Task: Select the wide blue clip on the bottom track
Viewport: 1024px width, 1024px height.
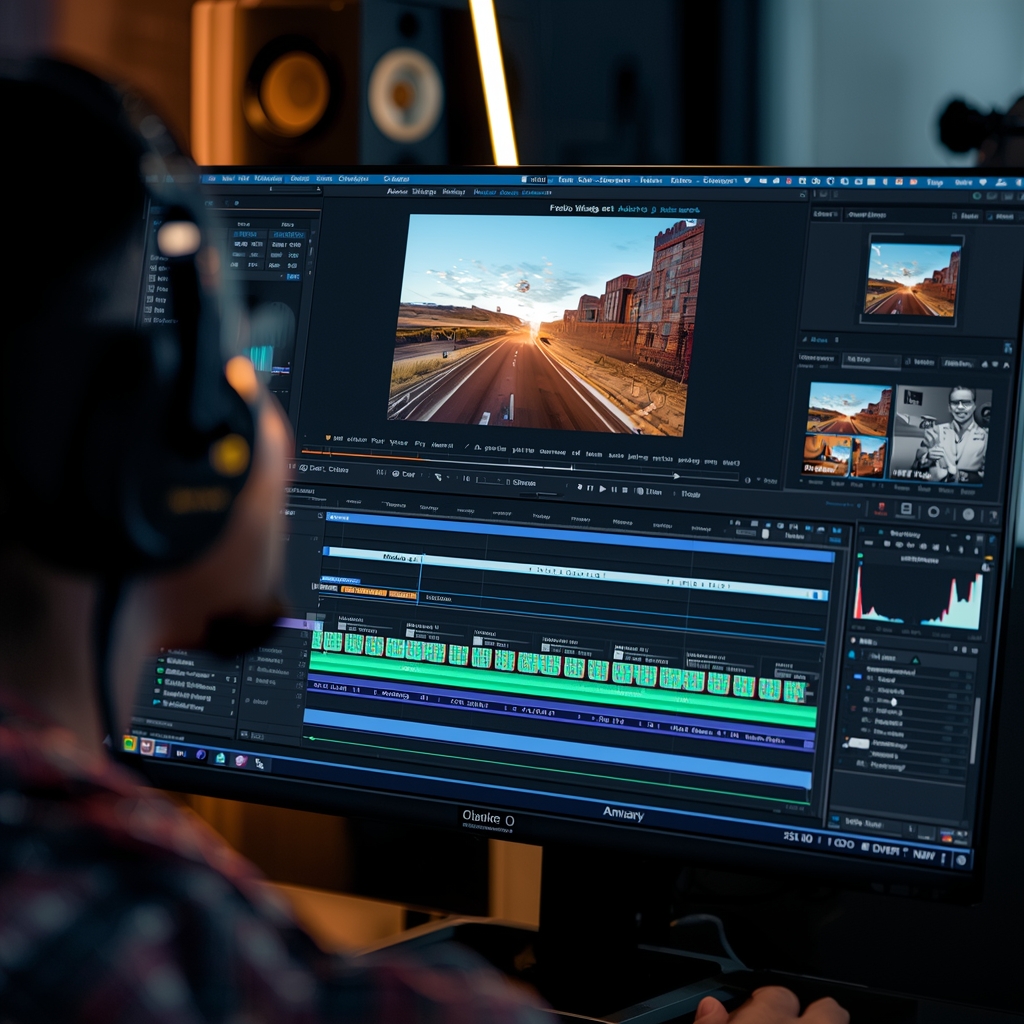Action: pos(557,749)
